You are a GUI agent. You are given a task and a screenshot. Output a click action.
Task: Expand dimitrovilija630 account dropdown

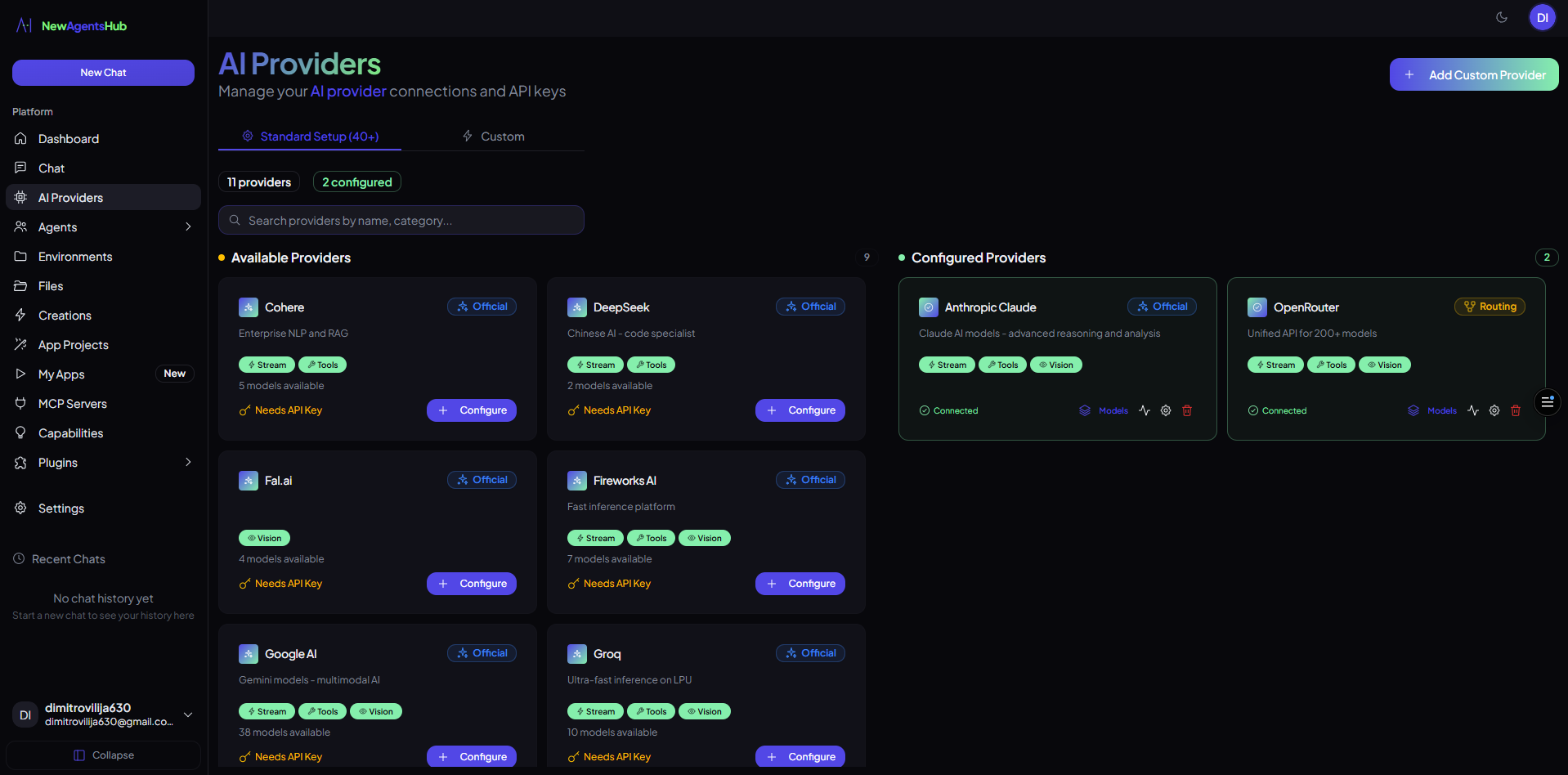[188, 715]
